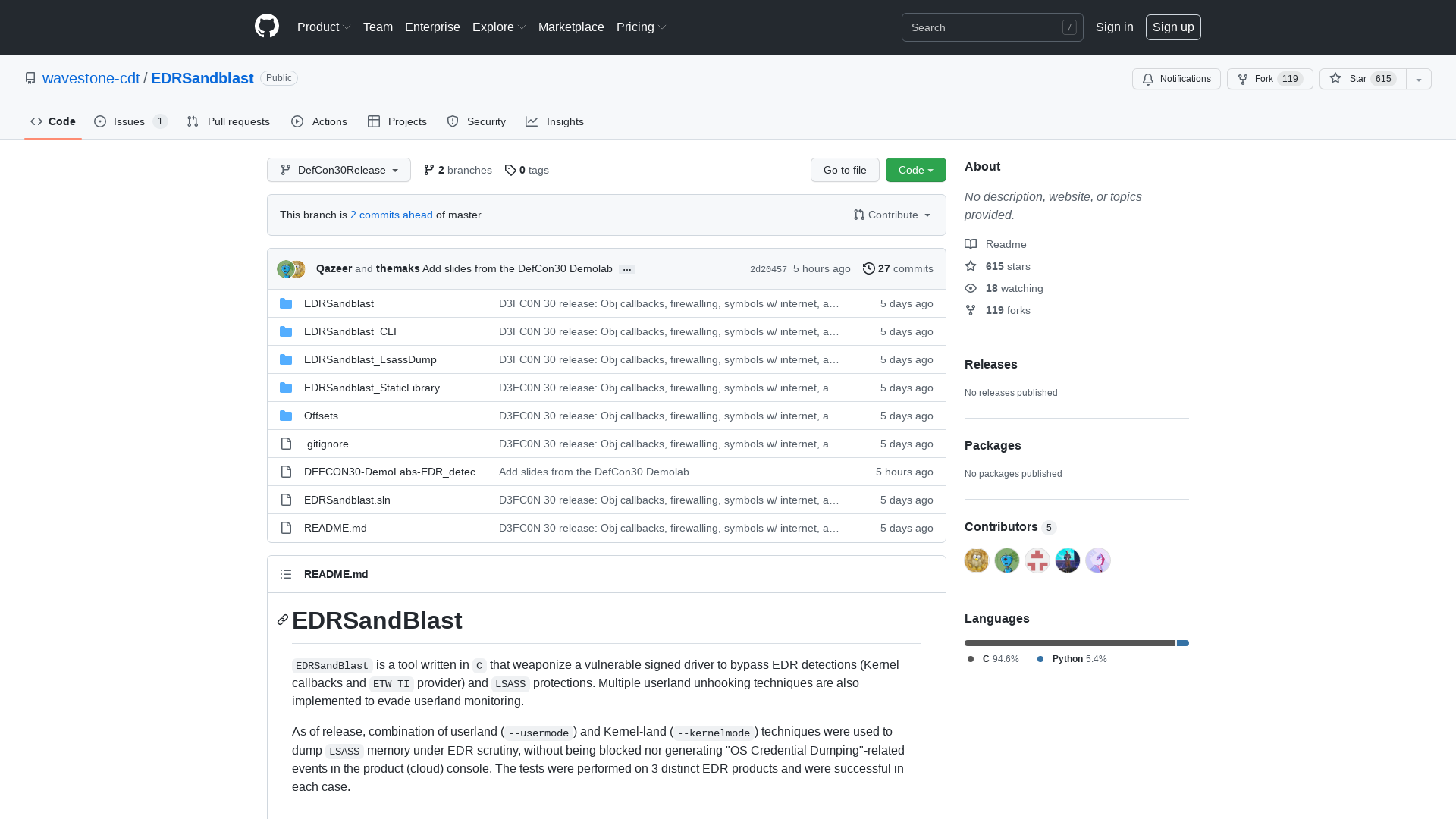Click the fork network icon showing 119 forks
Viewport: 1456px width, 819px height.
click(971, 310)
